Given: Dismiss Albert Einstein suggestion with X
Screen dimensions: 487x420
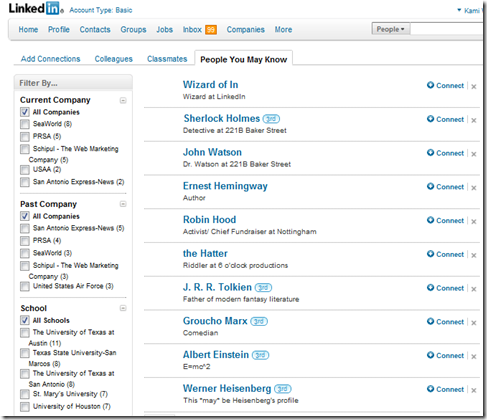Looking at the screenshot, I should pos(474,357).
